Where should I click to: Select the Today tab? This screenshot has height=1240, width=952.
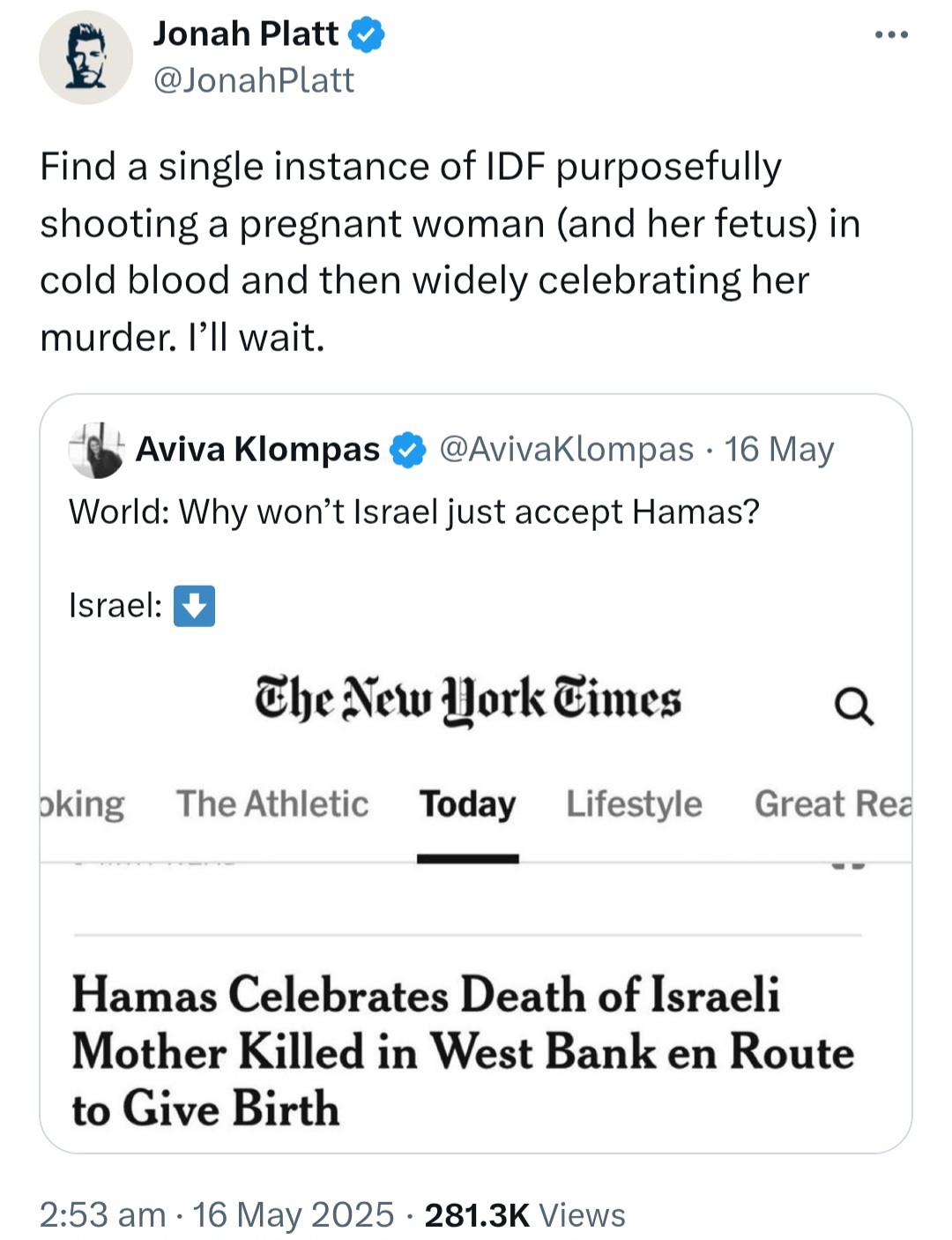pyautogui.click(x=467, y=804)
